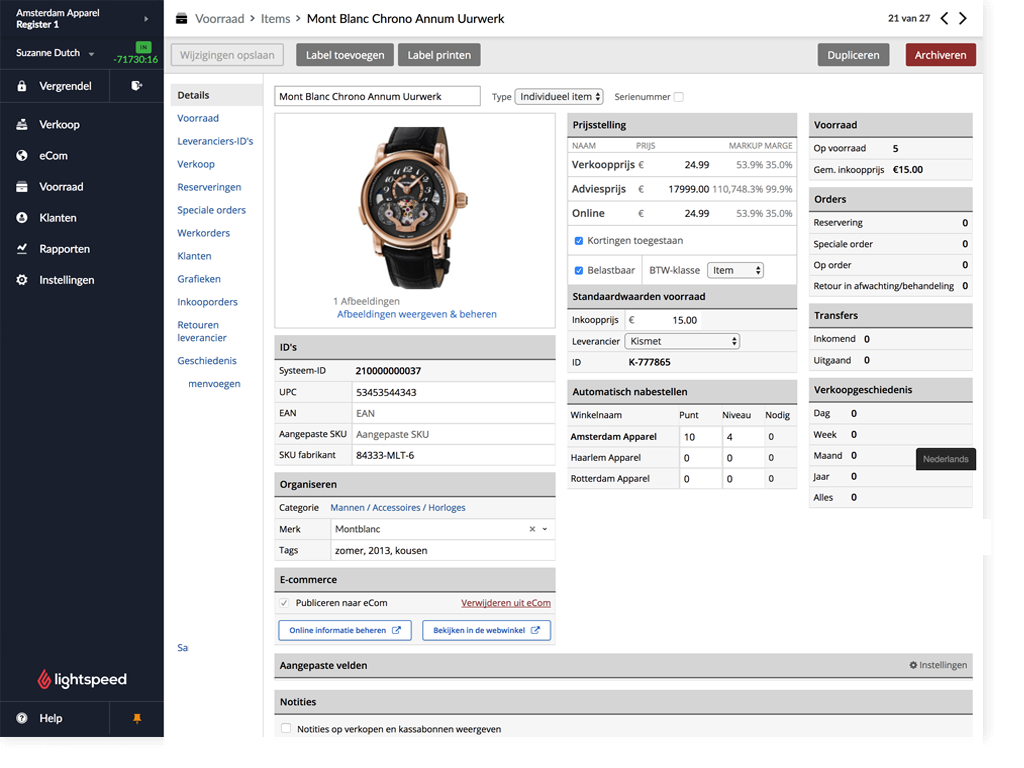The height and width of the screenshot is (768, 1024).
Task: Switch to the Leveranciers-ID's tab
Action: (215, 141)
